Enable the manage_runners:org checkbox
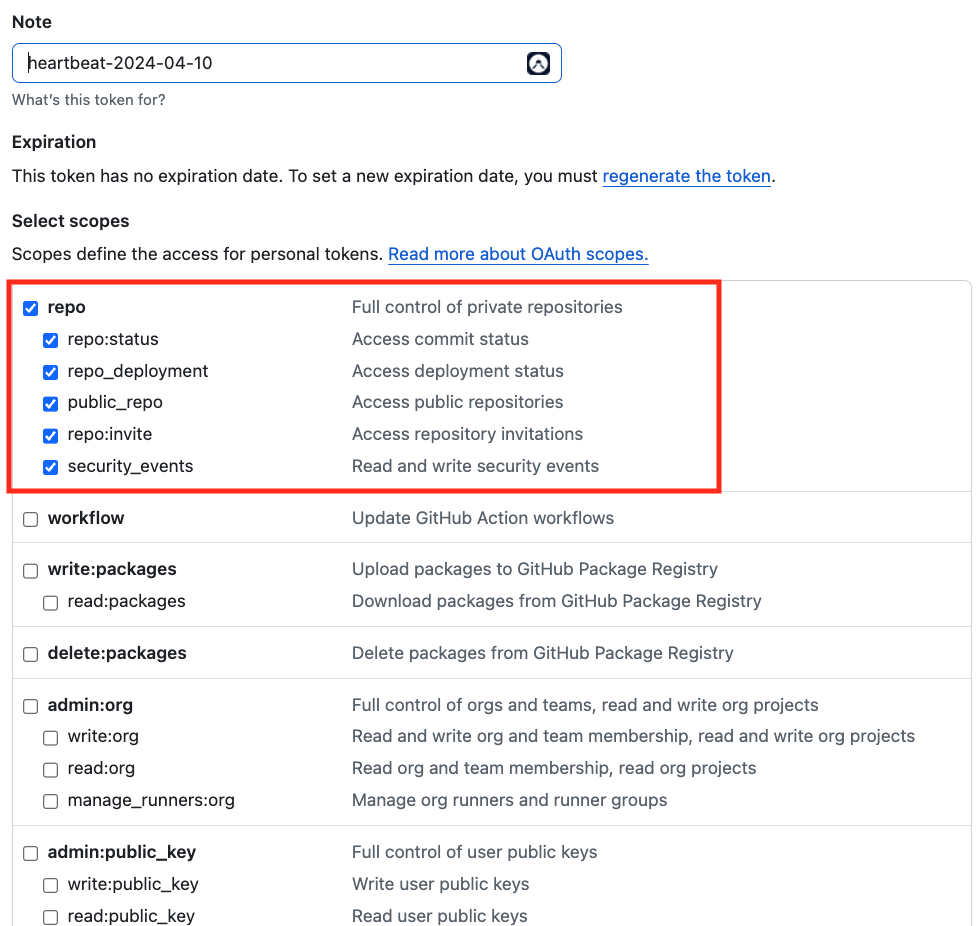The image size is (976, 926). 51,801
